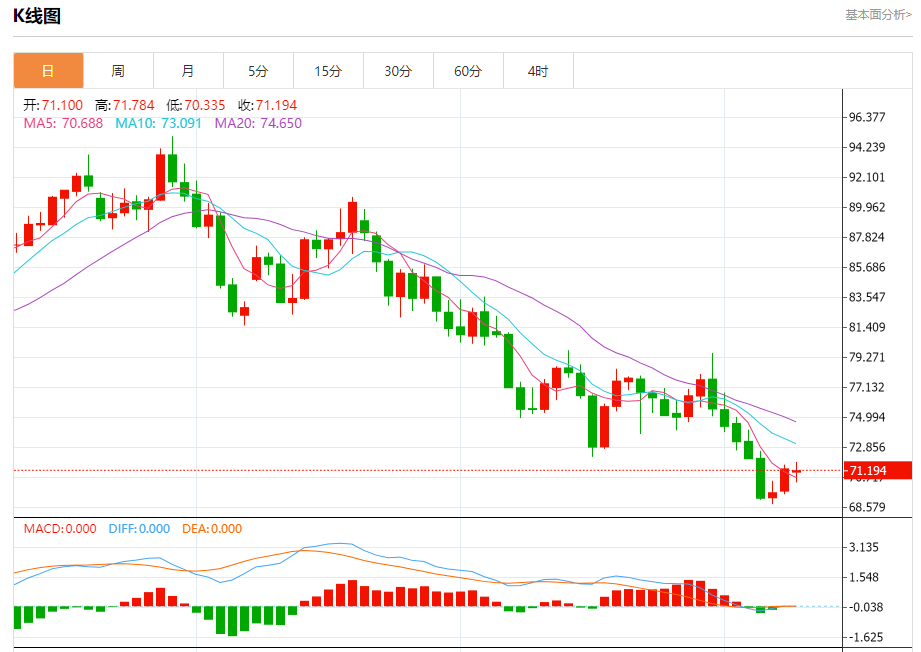This screenshot has width=921, height=652.
Task: Click the 68.579 price axis label
Action: coord(867,506)
